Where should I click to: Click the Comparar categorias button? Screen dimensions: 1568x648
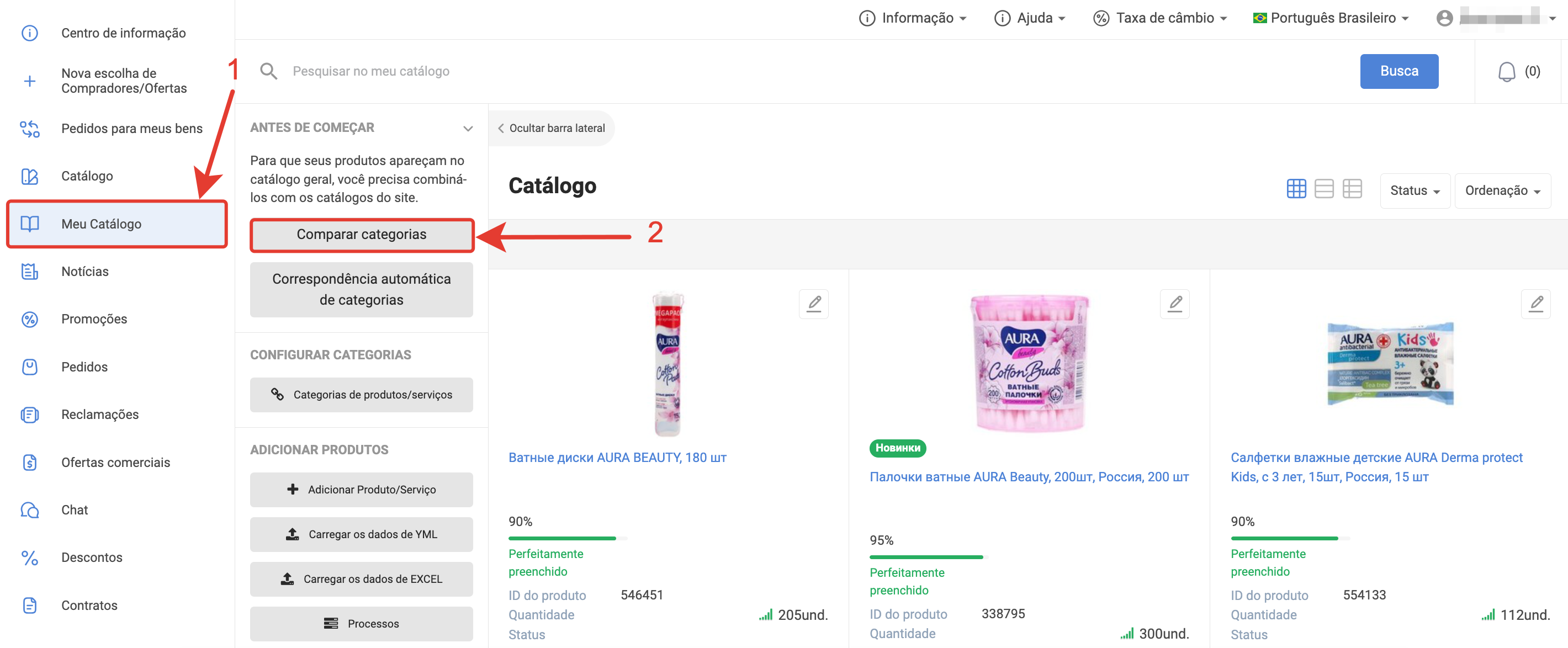click(x=361, y=235)
